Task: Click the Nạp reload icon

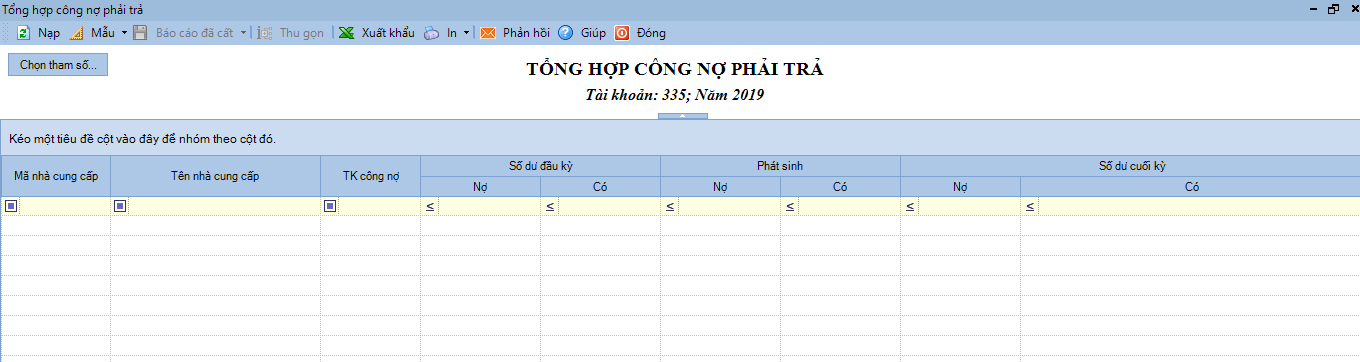Action: click(23, 33)
